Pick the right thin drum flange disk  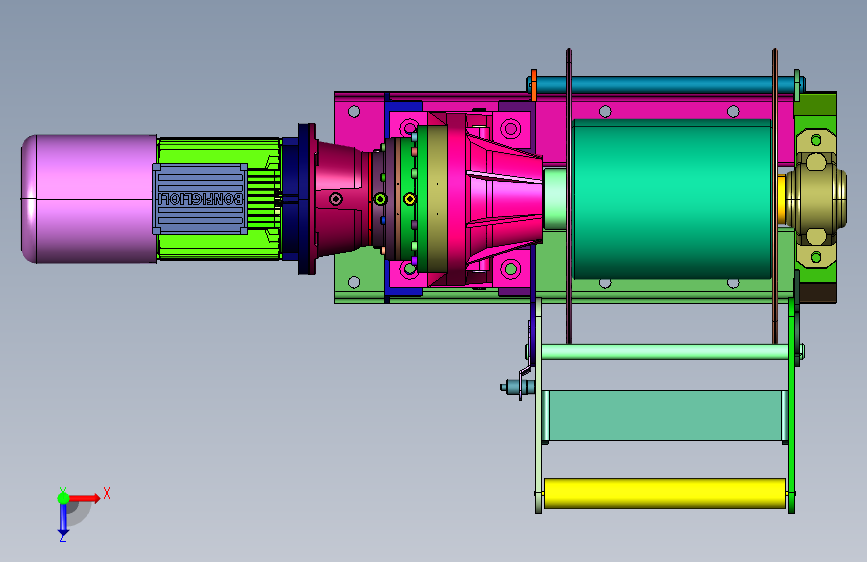coord(775,196)
